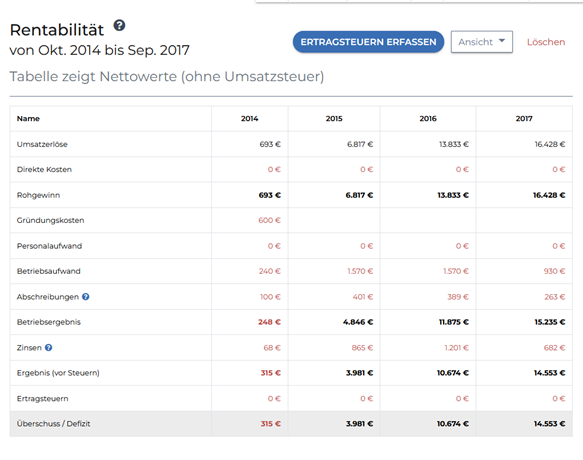The height and width of the screenshot is (460, 583).
Task: Select the Betriebsaufwand 2014 value 240 €
Action: 270,271
